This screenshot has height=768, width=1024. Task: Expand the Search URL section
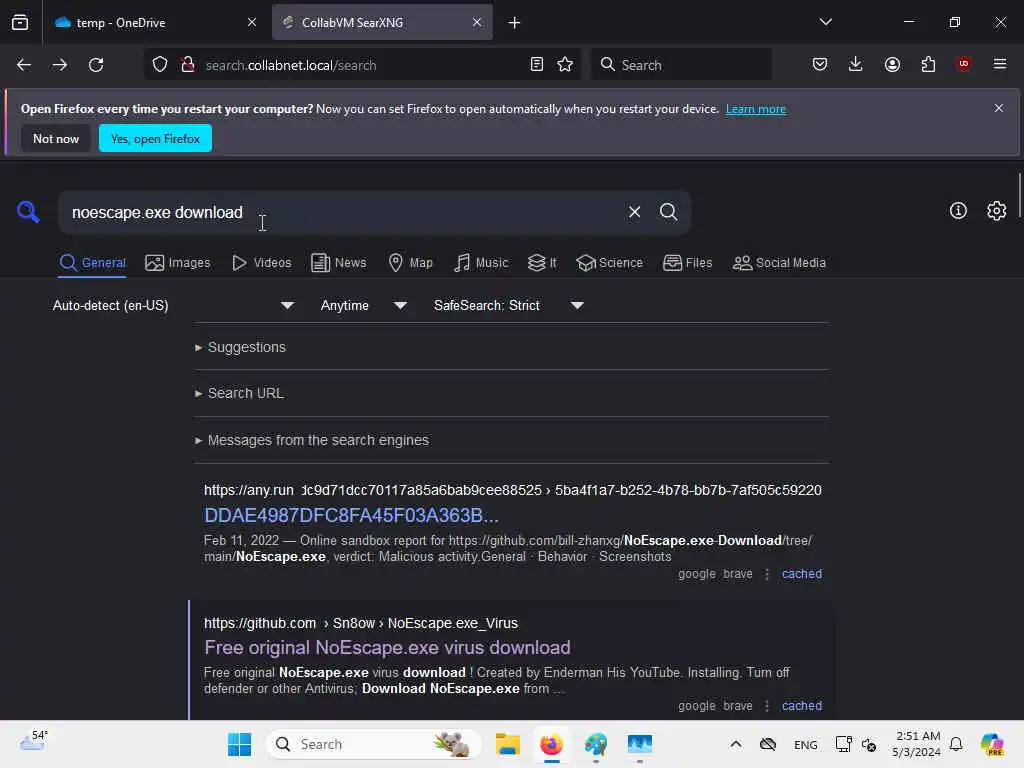pos(239,393)
